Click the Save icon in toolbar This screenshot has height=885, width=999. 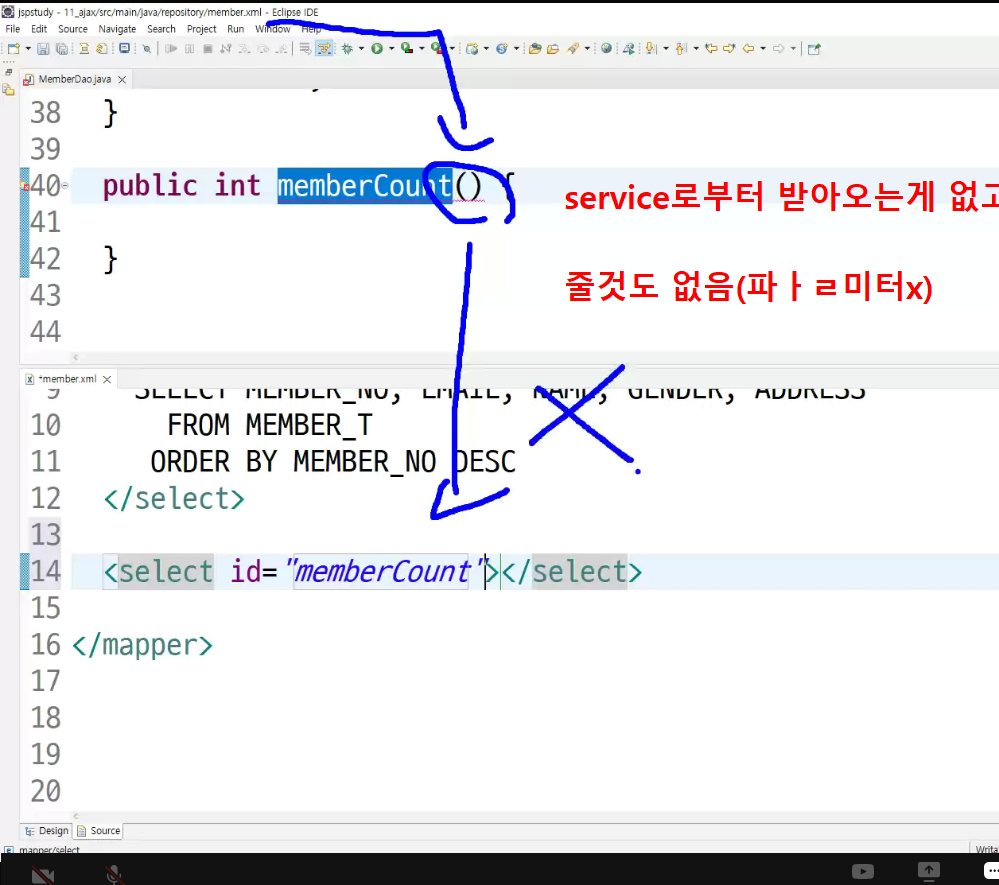tap(43, 48)
